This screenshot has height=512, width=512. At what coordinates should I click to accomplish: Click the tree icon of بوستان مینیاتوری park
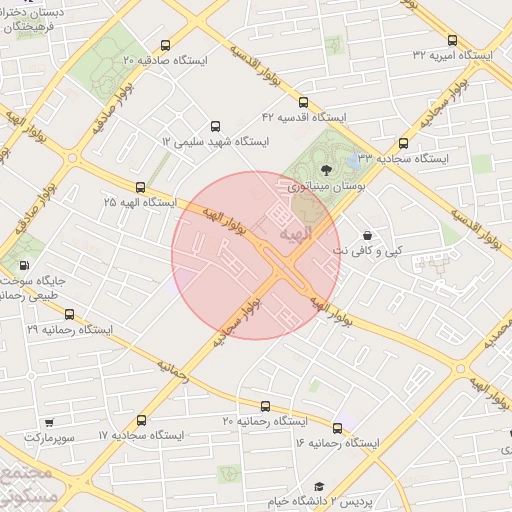326,170
